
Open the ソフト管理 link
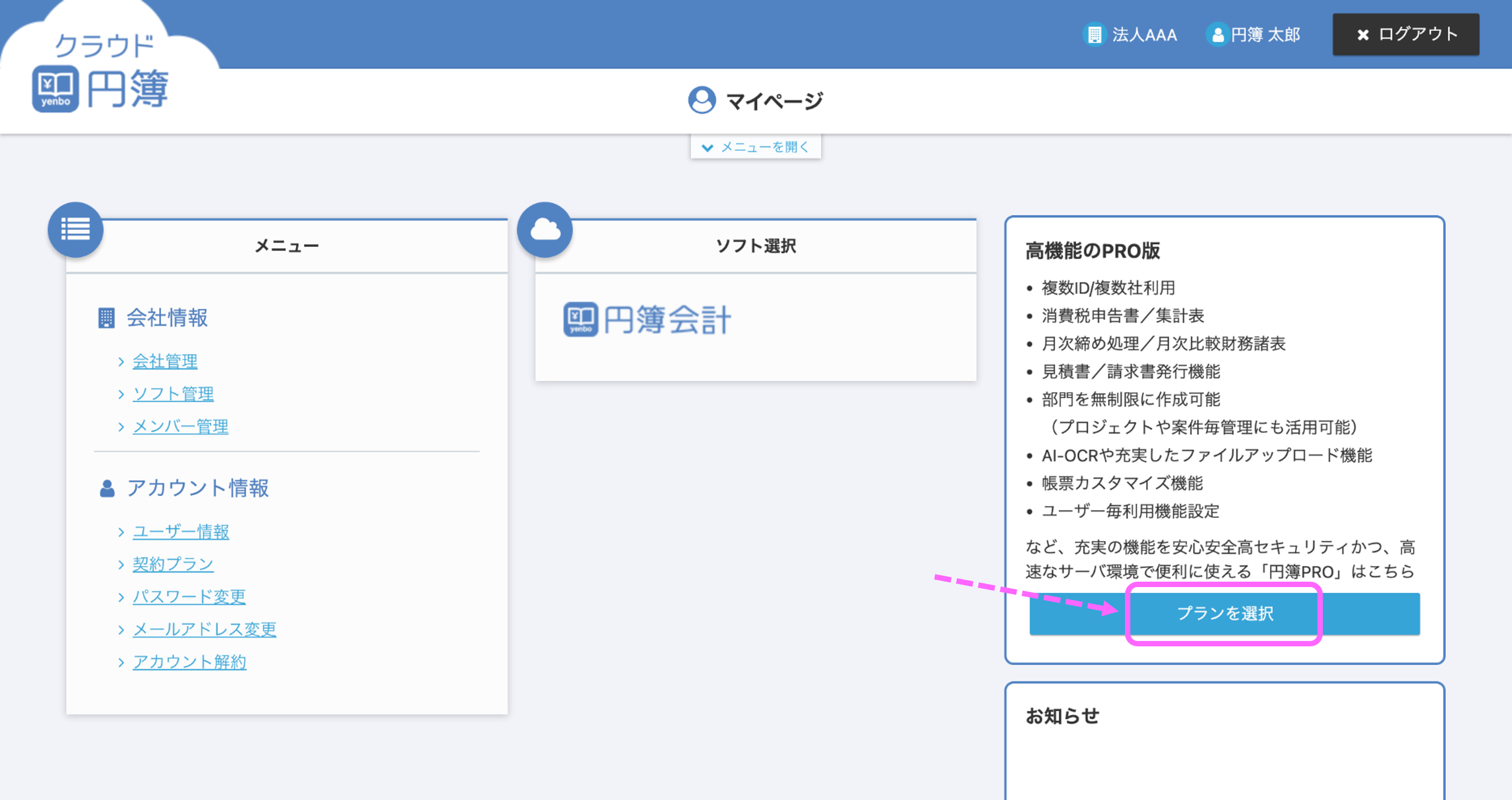pyautogui.click(x=173, y=394)
